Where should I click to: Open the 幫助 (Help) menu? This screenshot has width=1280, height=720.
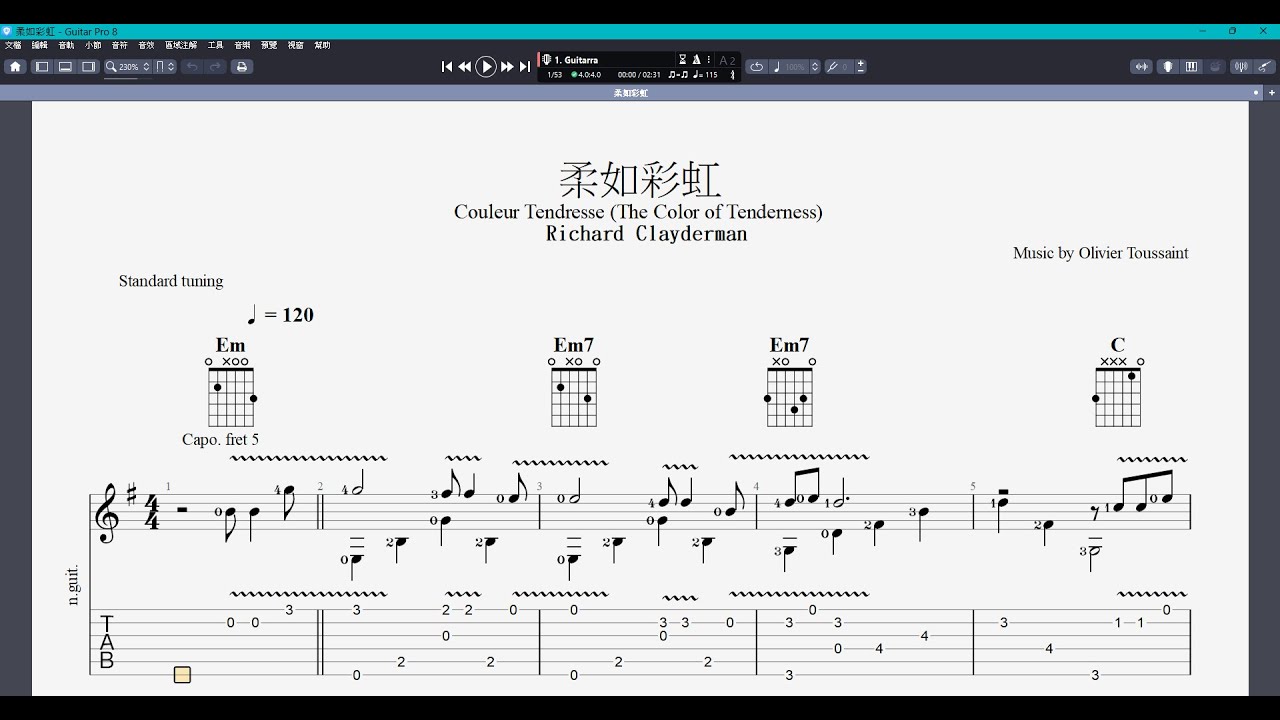(322, 45)
